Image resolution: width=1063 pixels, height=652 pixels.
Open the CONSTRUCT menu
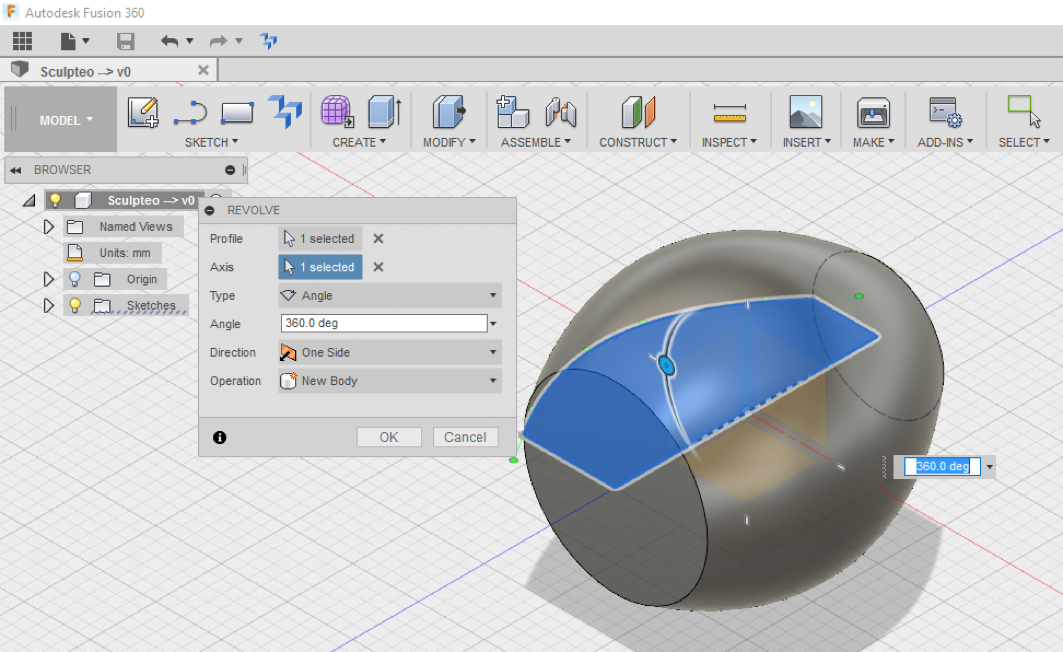pos(638,142)
